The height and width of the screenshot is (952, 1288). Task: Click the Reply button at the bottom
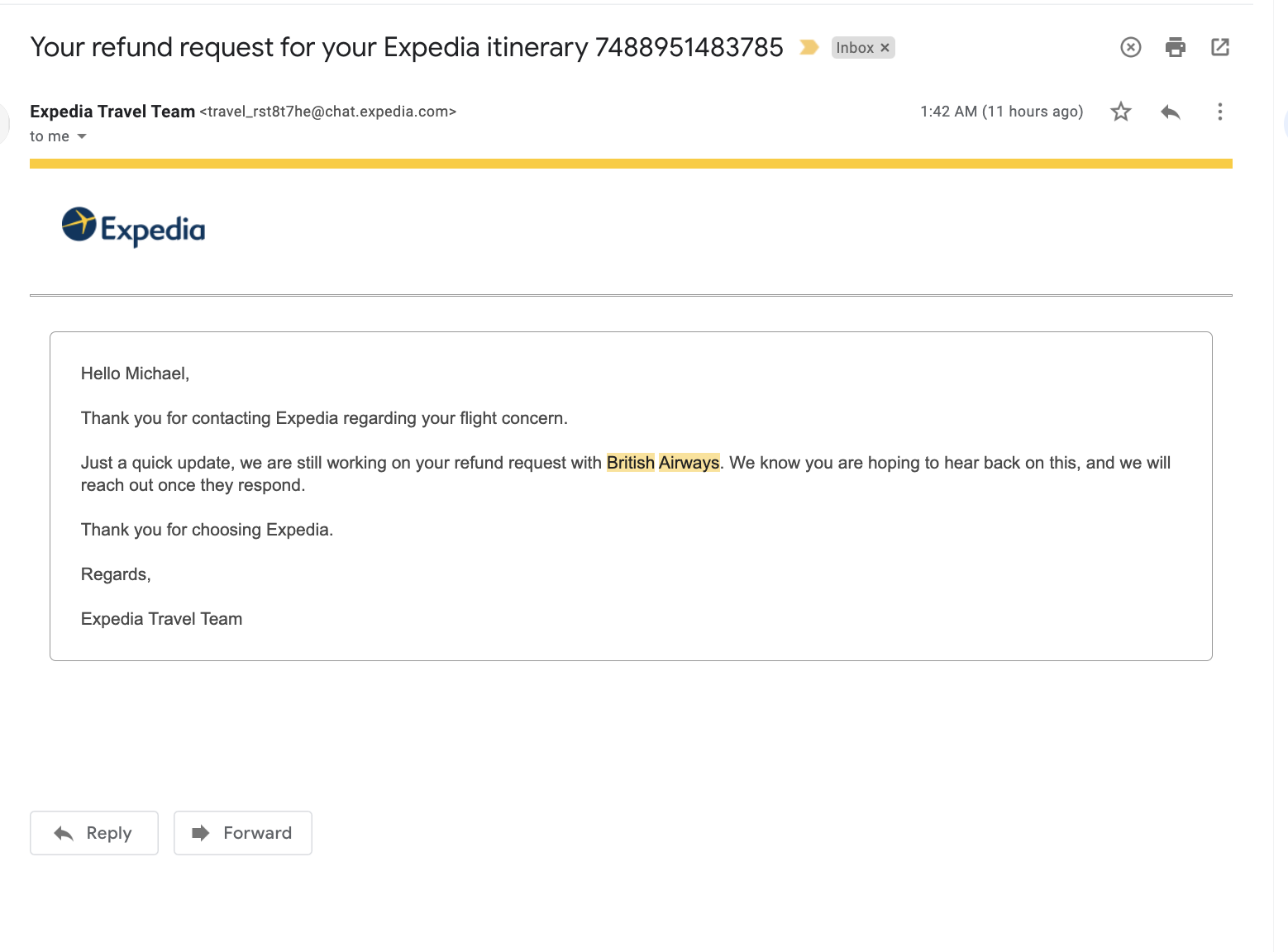pos(93,833)
